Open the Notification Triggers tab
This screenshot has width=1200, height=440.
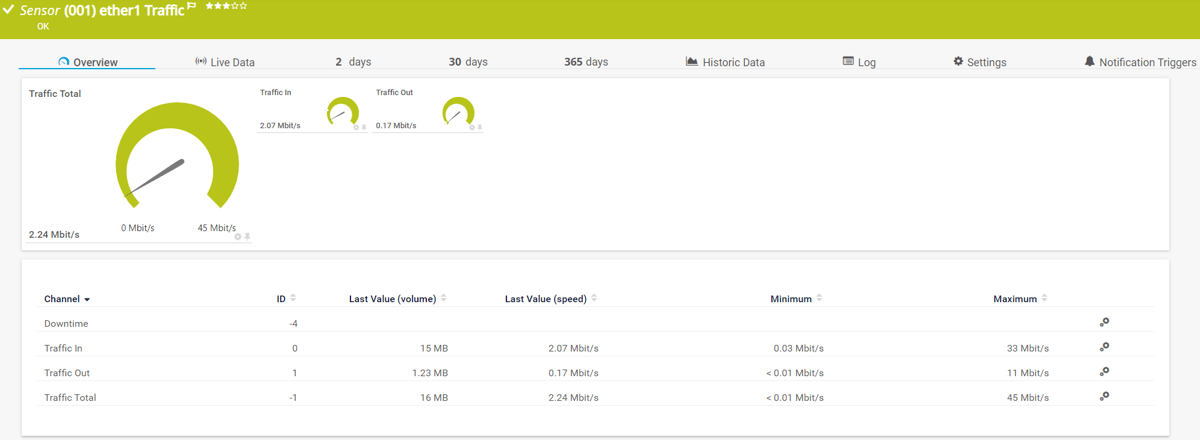pos(1140,62)
